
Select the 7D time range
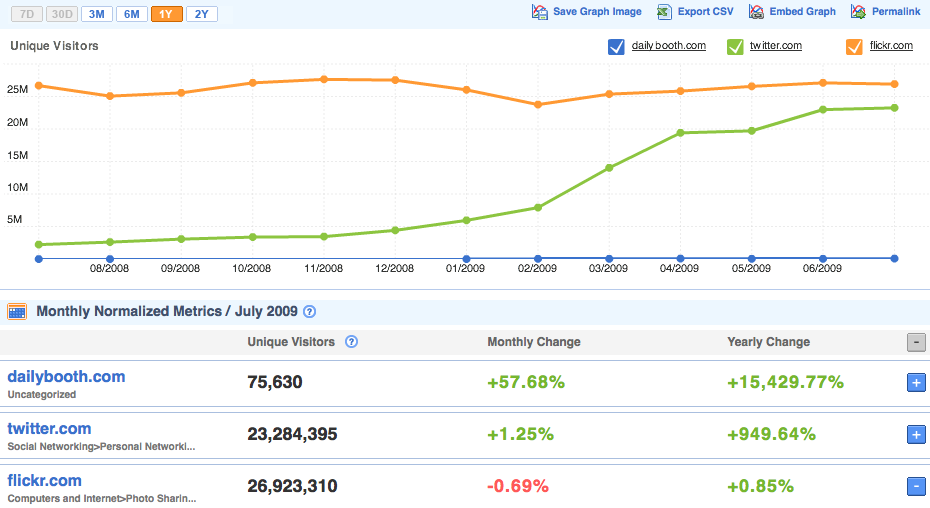(x=27, y=14)
